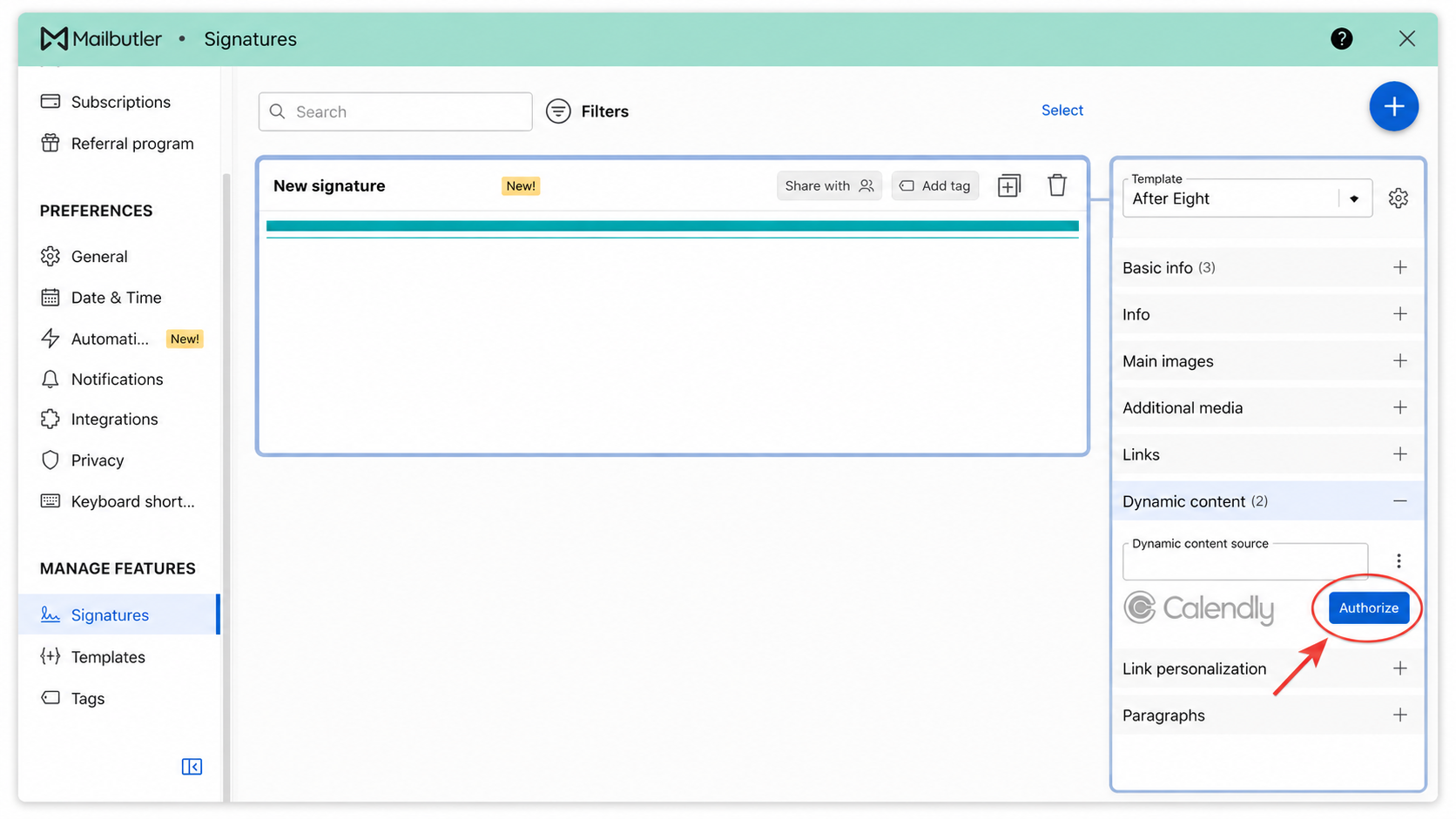Click the help question mark icon
1456x819 pixels.
(1341, 38)
